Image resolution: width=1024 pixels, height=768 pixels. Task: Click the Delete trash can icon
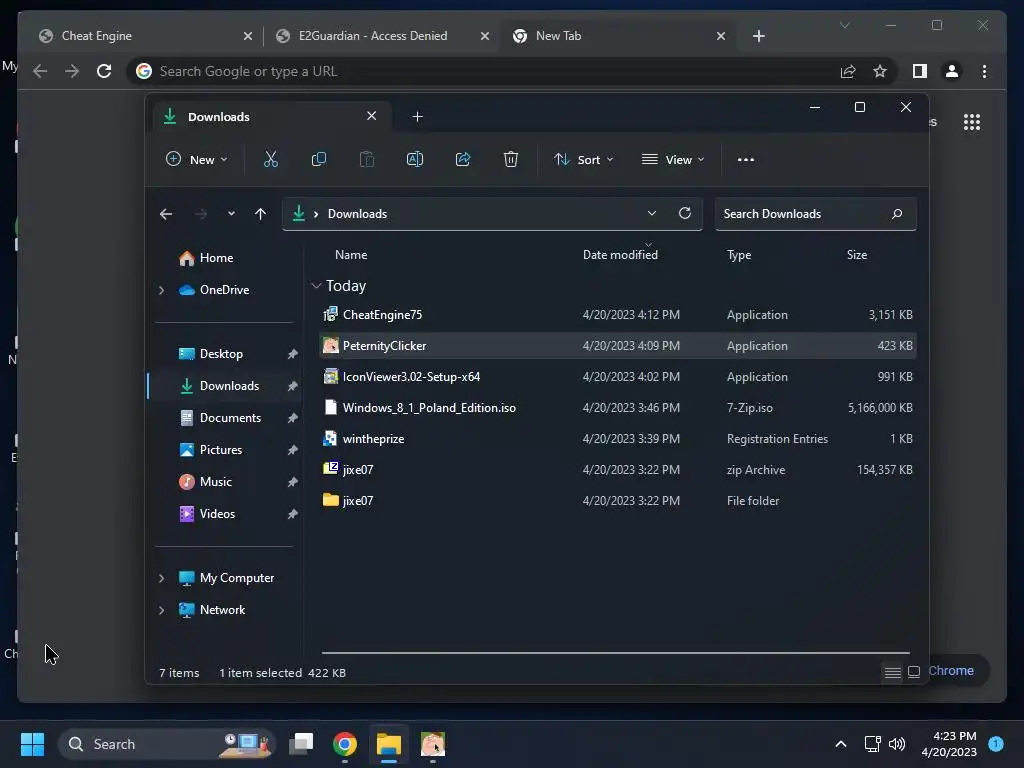pos(511,159)
